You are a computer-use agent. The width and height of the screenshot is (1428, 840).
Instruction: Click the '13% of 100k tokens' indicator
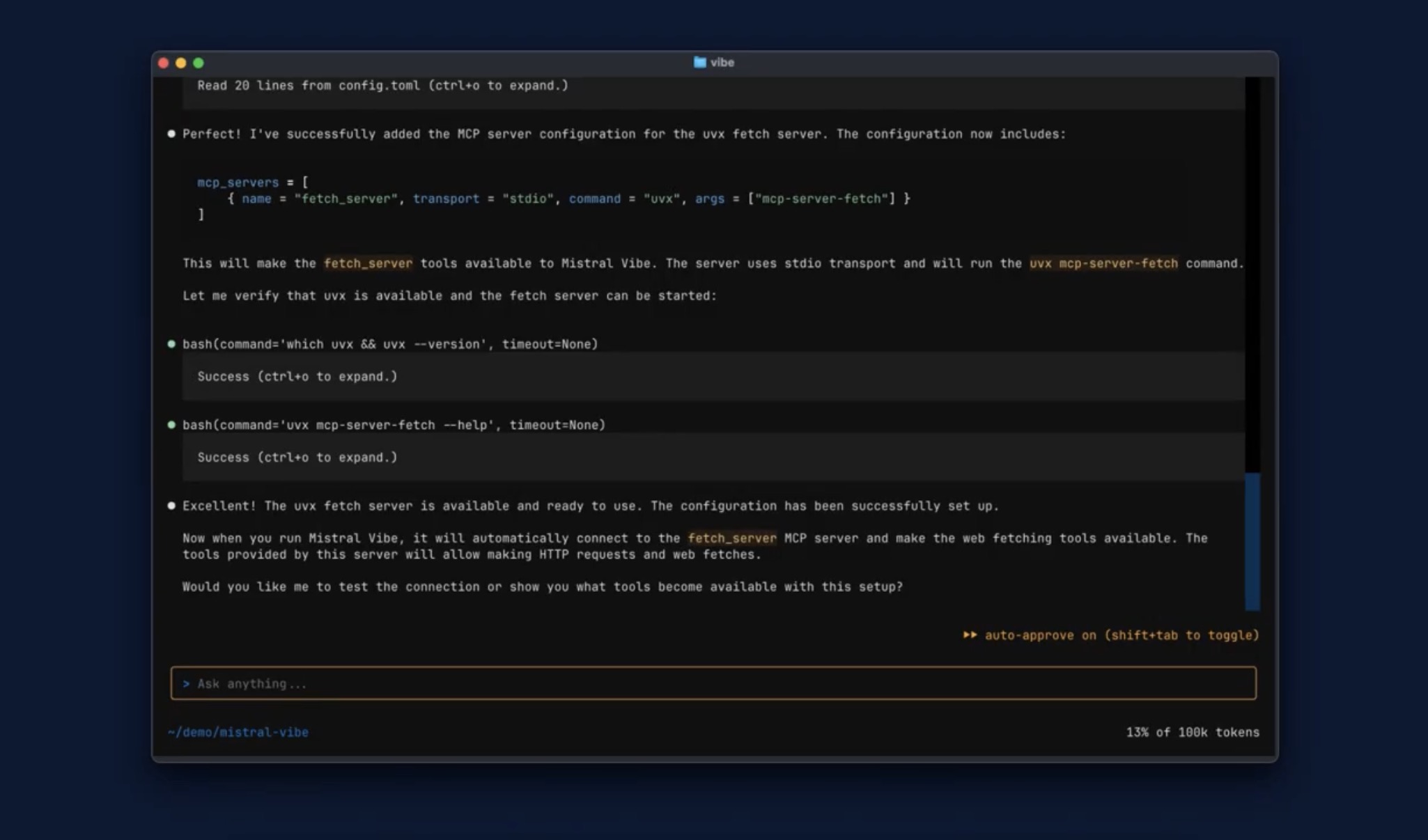click(1193, 732)
